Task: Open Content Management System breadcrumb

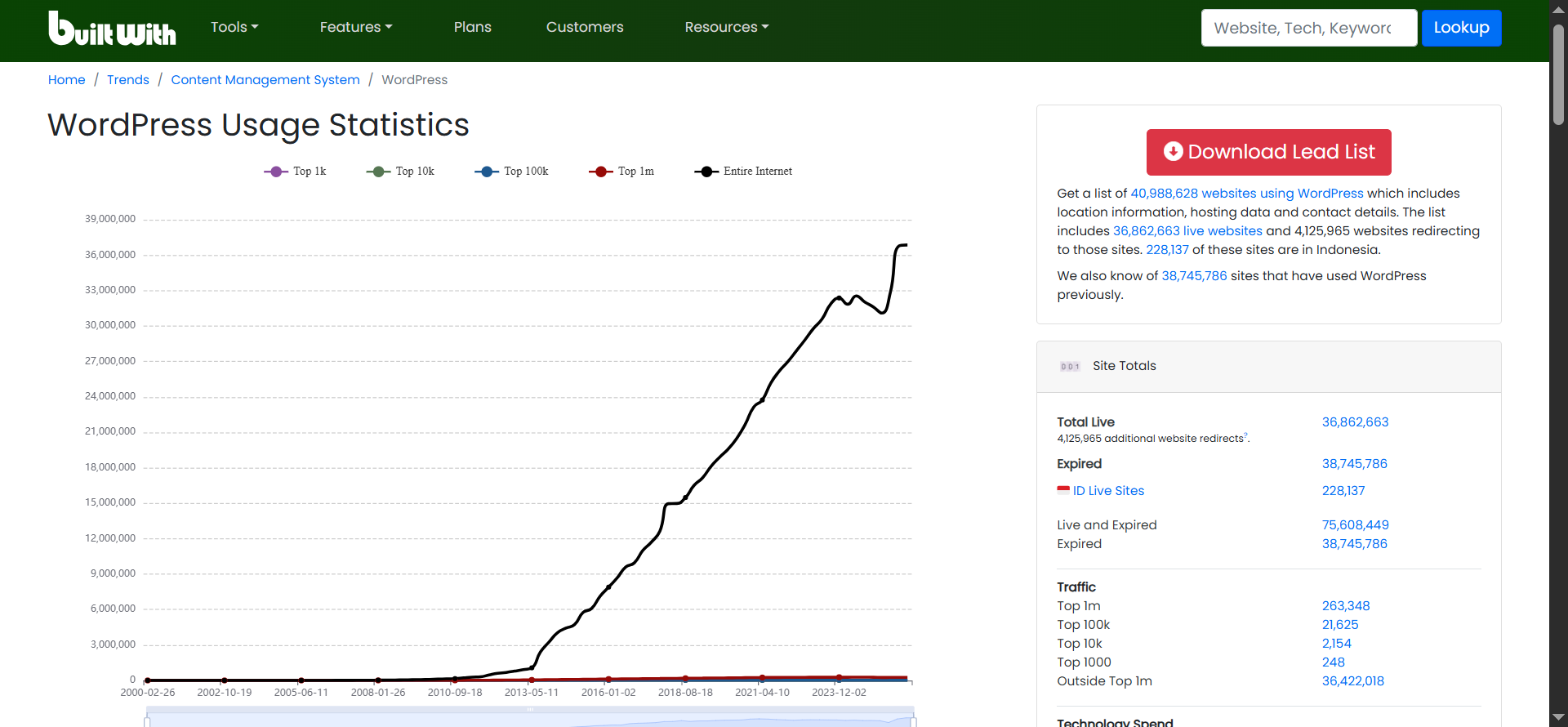Action: 265,80
